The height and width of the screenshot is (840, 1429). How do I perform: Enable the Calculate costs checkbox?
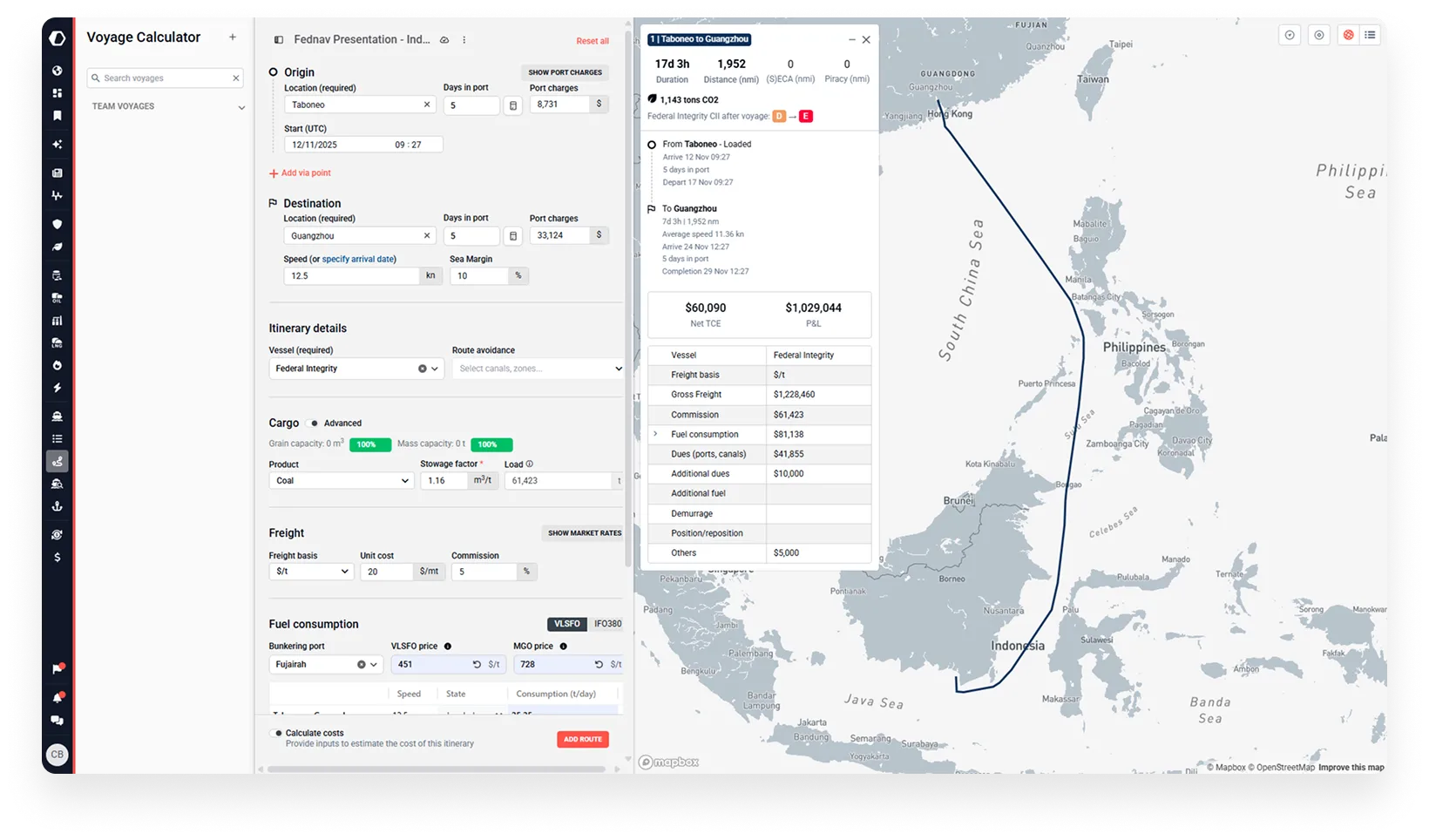pos(276,733)
